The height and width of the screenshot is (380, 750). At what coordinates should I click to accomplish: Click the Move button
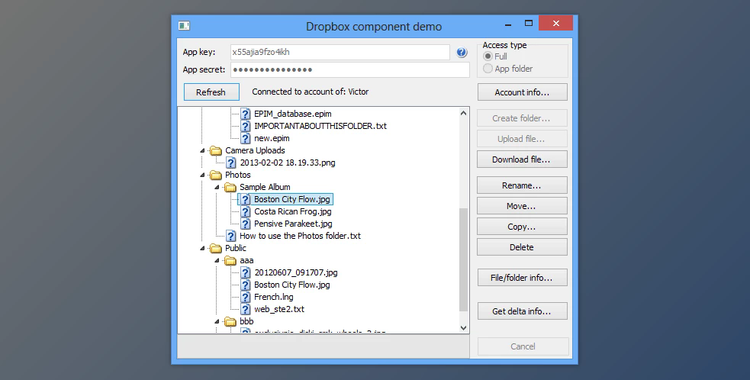click(522, 206)
